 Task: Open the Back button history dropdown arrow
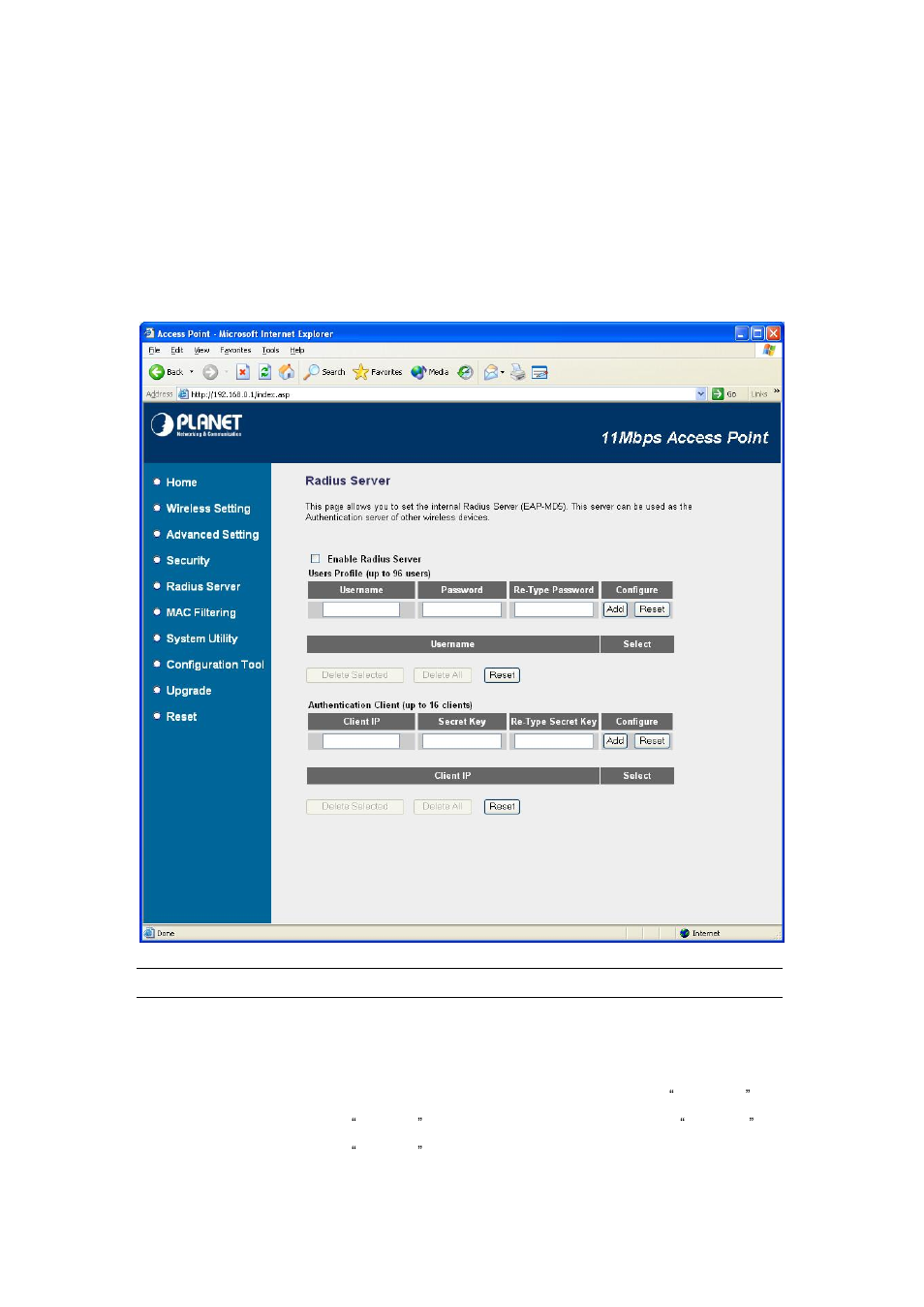[192, 372]
